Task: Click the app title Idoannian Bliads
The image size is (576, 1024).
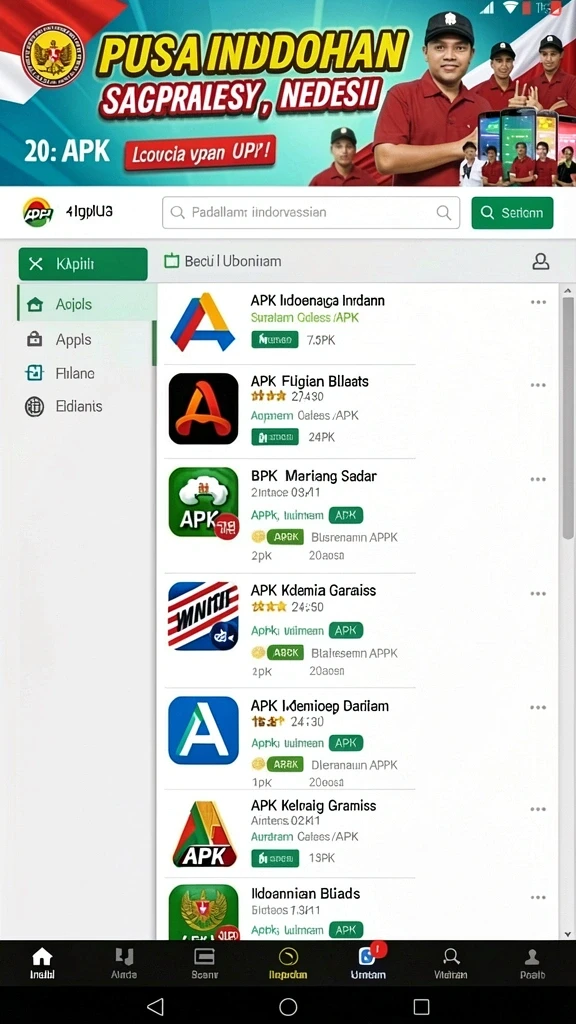Action: 306,893
